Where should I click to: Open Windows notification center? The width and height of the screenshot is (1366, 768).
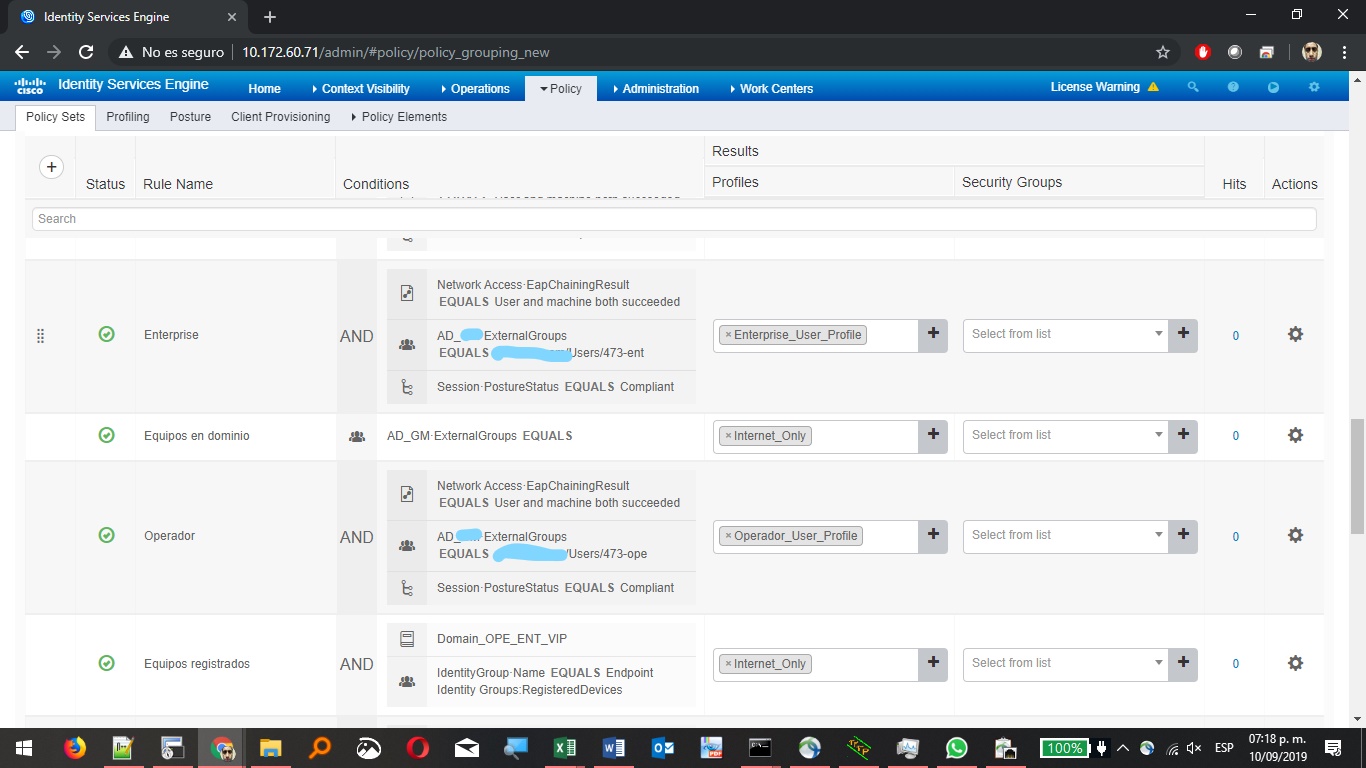point(1332,748)
